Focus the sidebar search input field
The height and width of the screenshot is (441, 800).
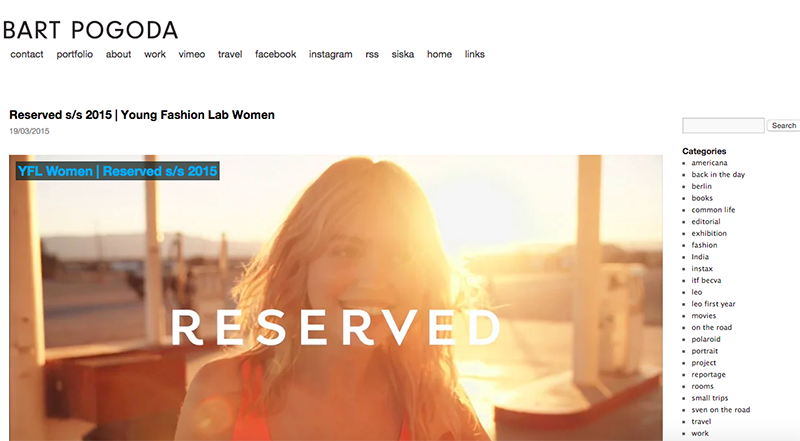(x=723, y=126)
